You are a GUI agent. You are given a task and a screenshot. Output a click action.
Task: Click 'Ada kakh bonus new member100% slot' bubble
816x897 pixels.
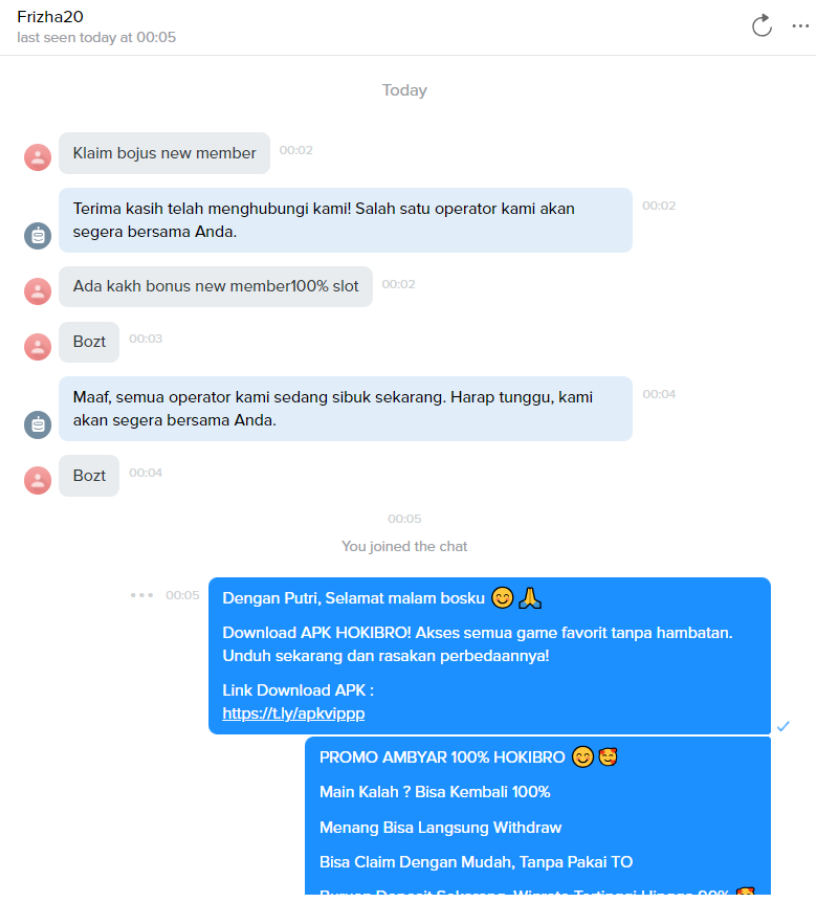[x=216, y=286]
